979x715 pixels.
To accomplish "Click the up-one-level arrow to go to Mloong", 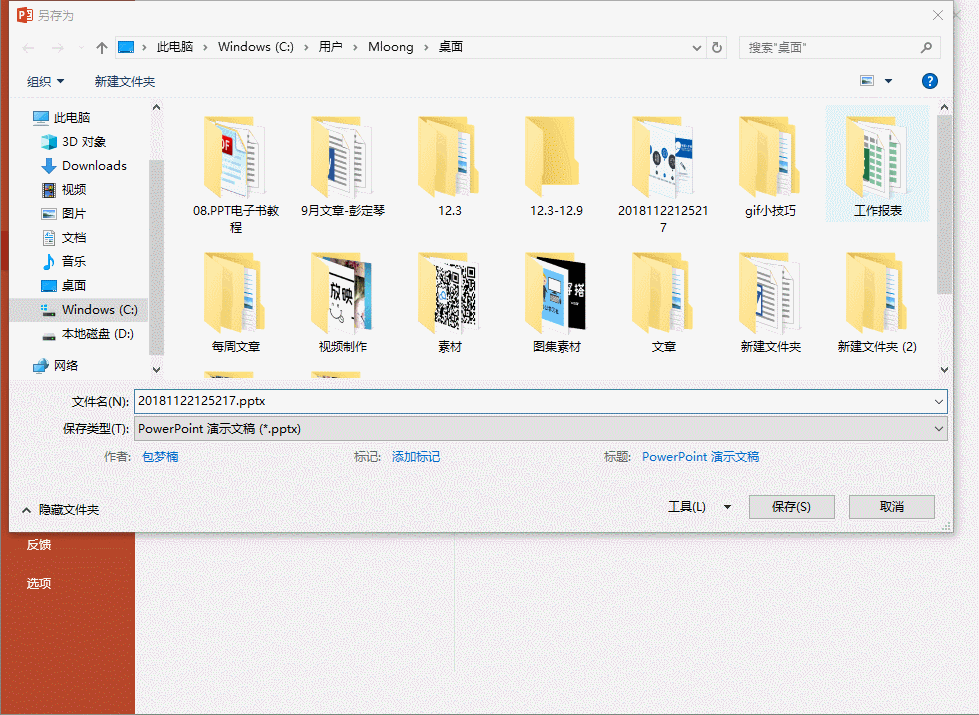I will [x=100, y=46].
